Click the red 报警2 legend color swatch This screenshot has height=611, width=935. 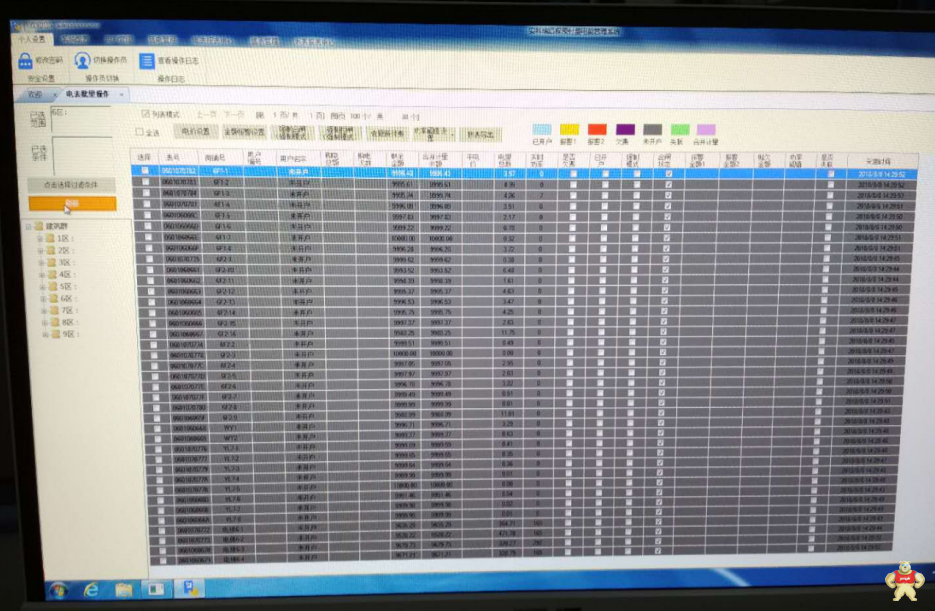[597, 129]
